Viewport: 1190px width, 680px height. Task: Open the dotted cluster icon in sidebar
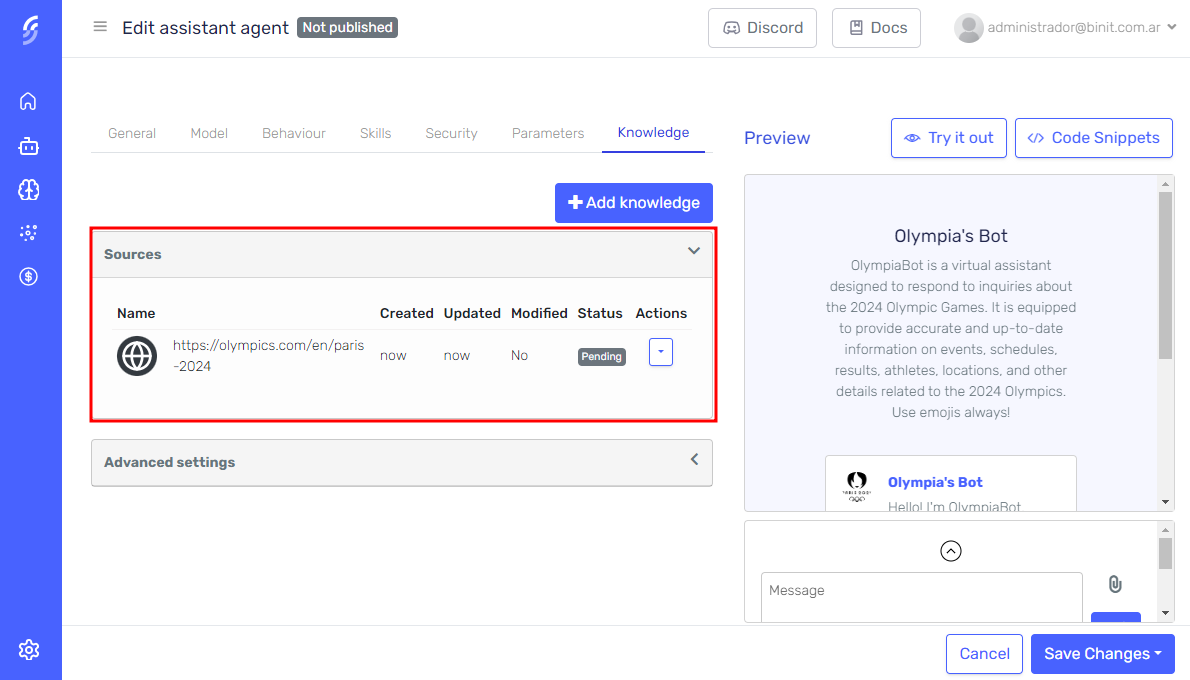pyautogui.click(x=28, y=233)
